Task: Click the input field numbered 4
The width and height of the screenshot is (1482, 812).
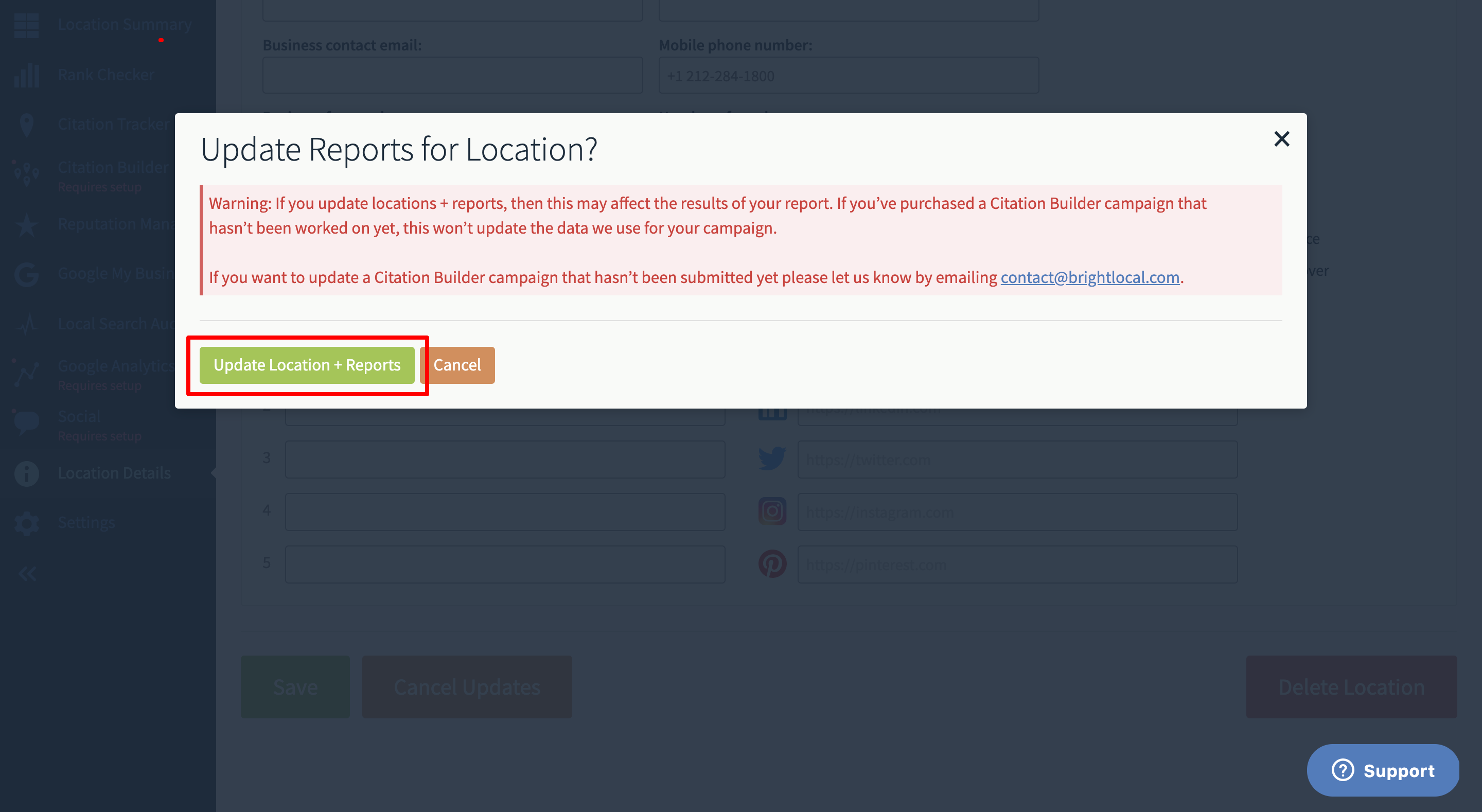Action: click(x=505, y=511)
